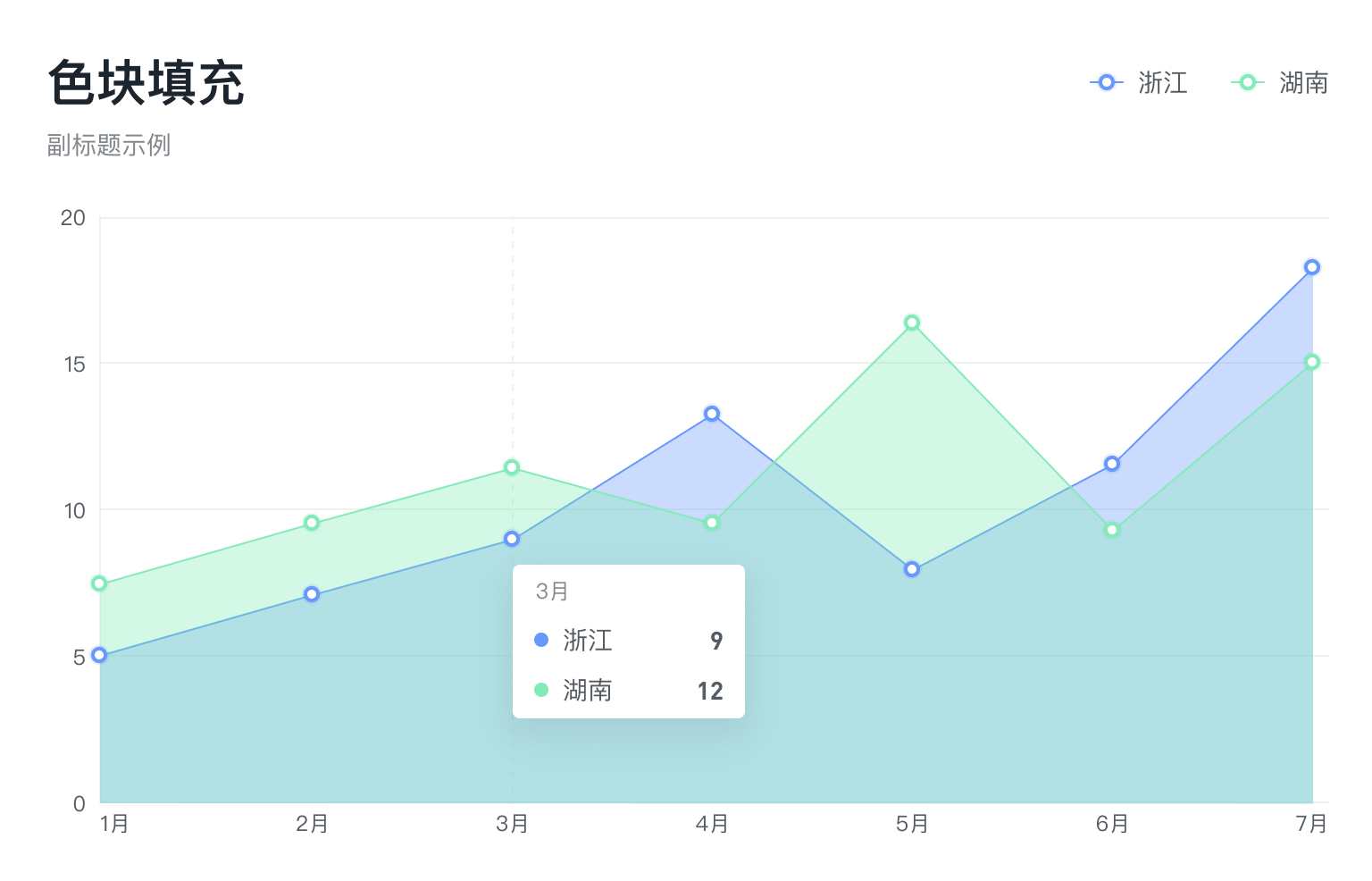
Task: Click the 6月 x-axis label
Action: click(x=1112, y=823)
